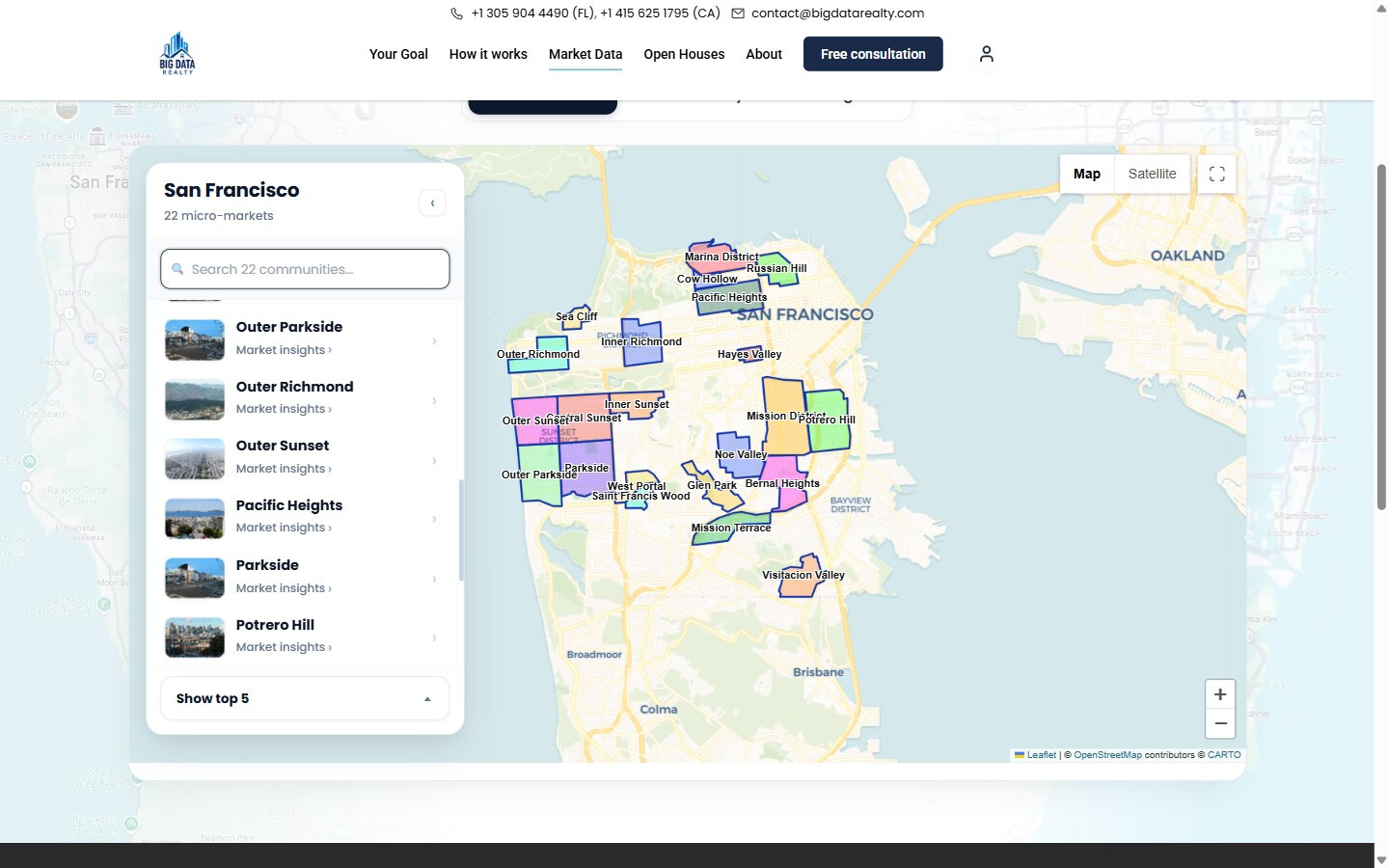The image size is (1389, 868).
Task: Zoom in on the map
Action: pyautogui.click(x=1220, y=694)
